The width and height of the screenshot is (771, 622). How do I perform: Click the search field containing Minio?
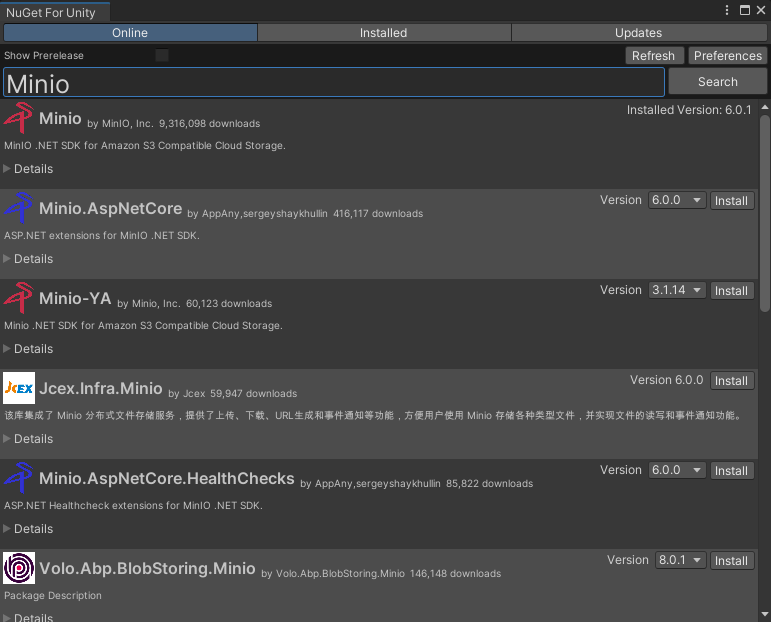point(334,83)
